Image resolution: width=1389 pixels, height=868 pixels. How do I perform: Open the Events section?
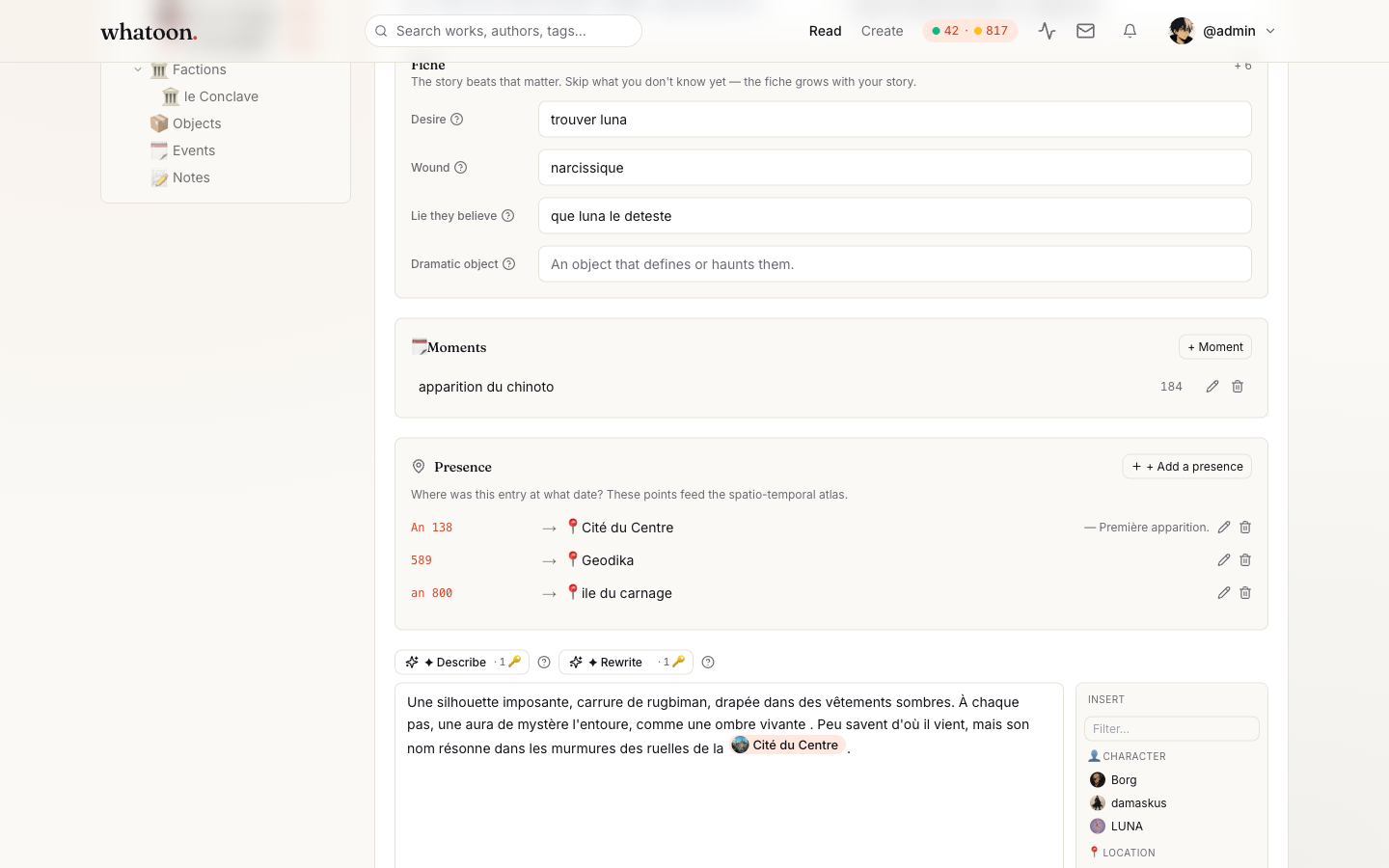[x=183, y=150]
